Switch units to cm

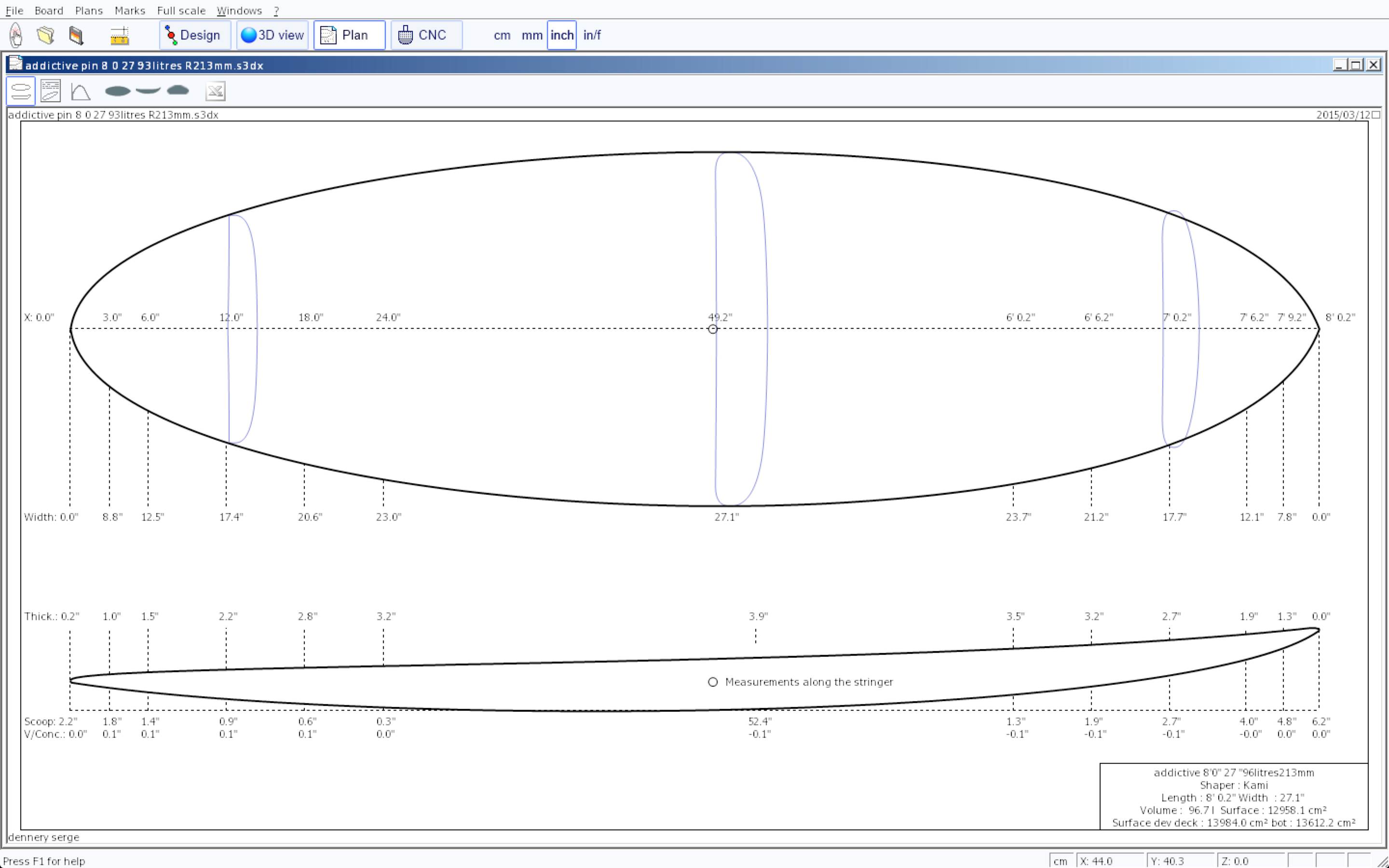tap(502, 35)
